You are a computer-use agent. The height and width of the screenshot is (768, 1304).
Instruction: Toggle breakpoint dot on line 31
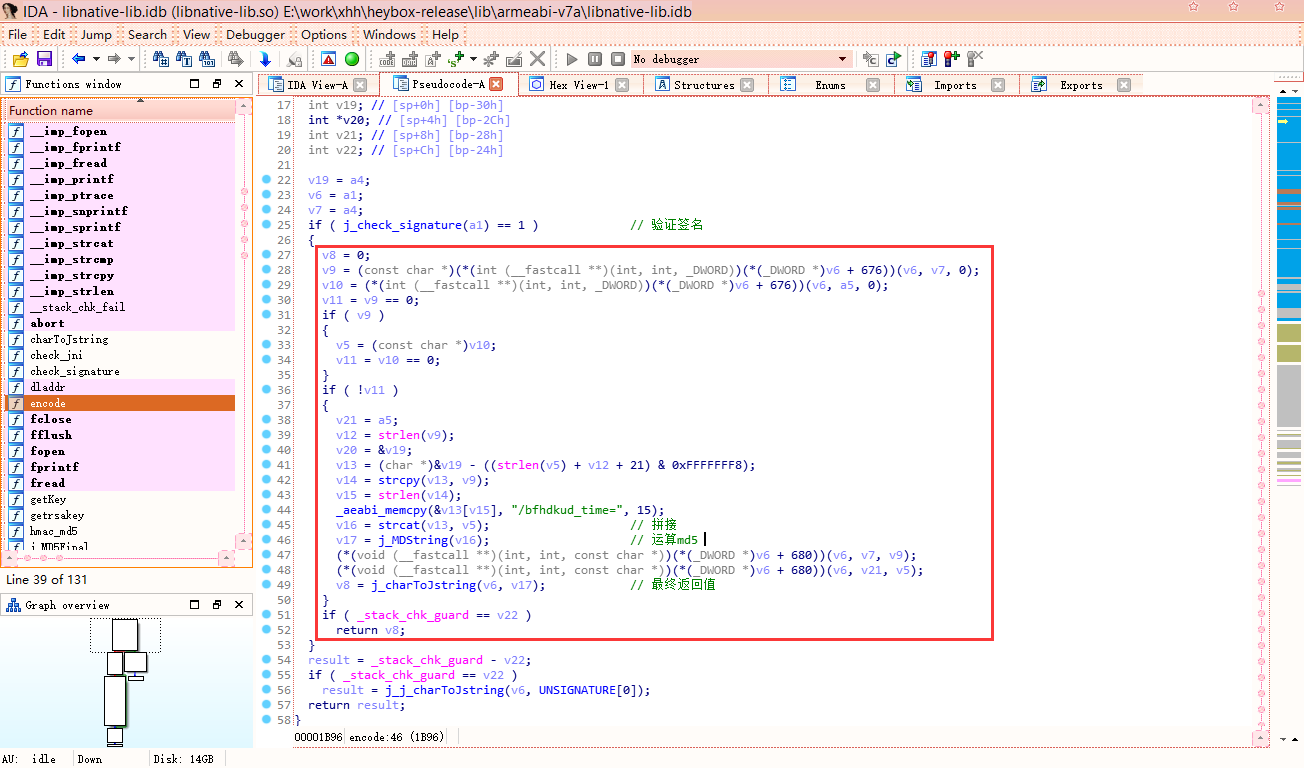[266, 315]
